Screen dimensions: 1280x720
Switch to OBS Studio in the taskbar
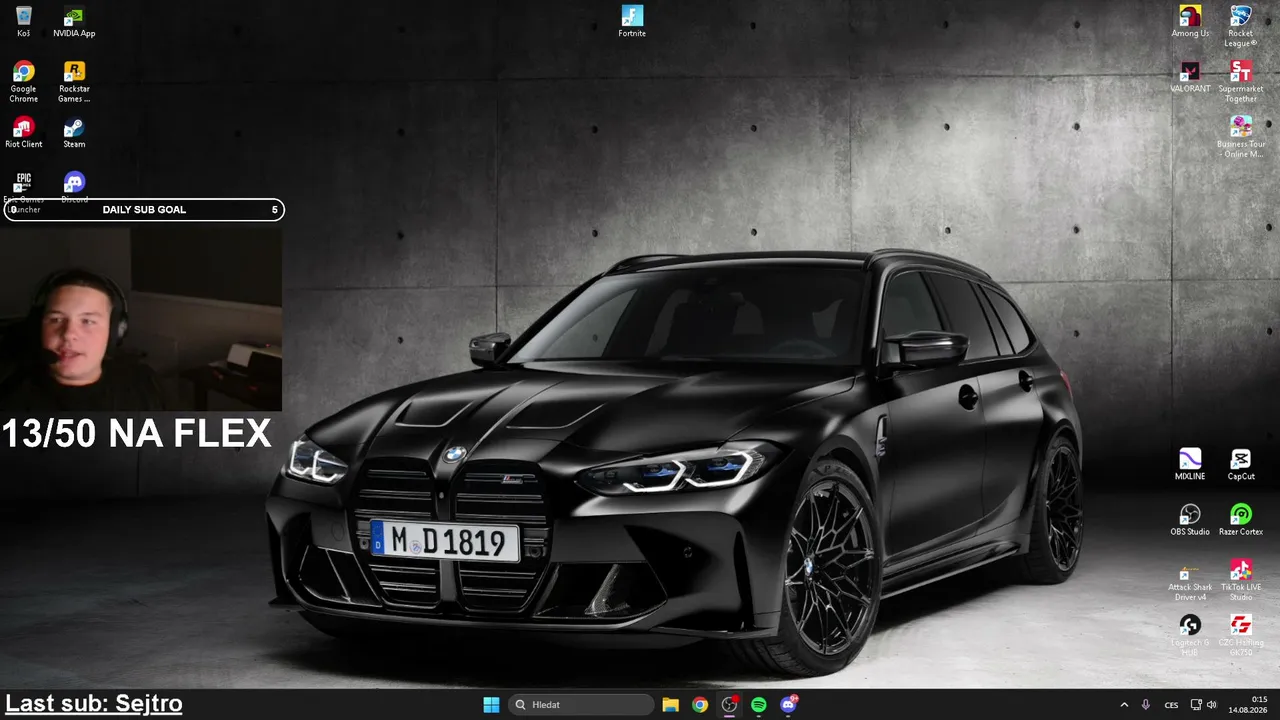[x=729, y=705]
